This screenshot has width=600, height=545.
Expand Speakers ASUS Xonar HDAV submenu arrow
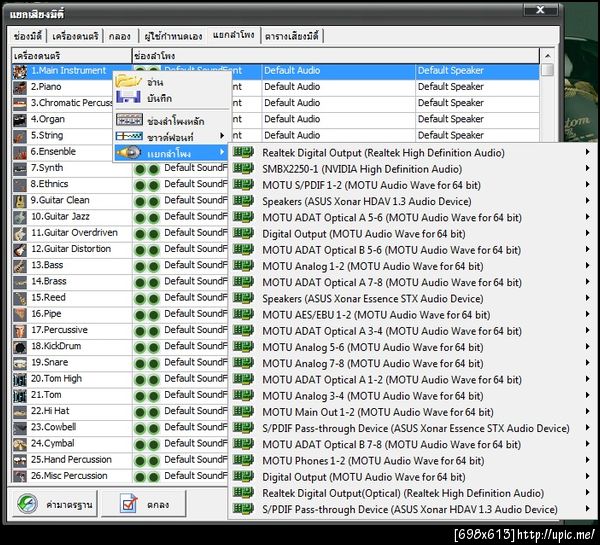[x=587, y=201]
